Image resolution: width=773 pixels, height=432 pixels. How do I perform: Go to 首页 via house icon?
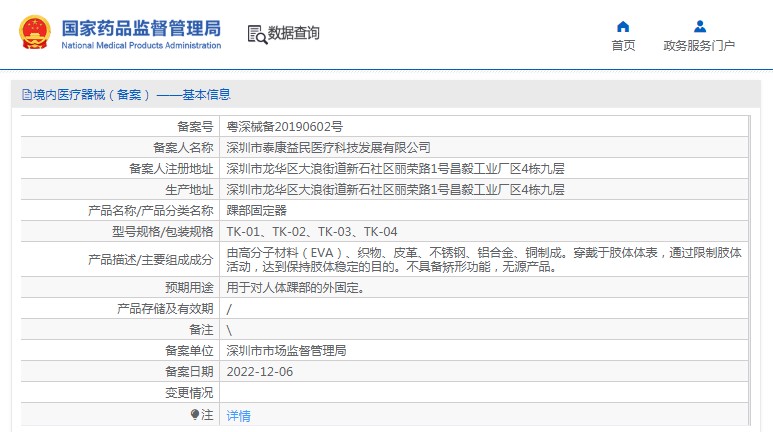tap(623, 26)
